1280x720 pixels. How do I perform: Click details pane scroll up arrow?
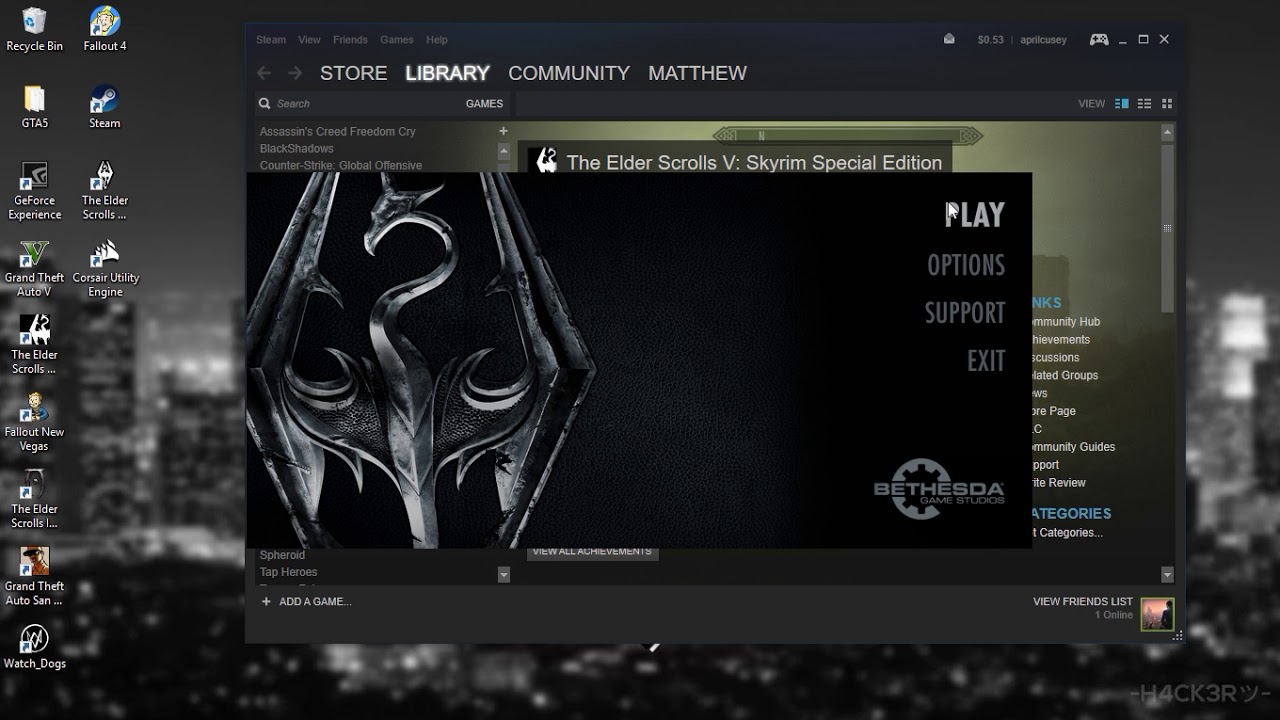coord(1167,132)
